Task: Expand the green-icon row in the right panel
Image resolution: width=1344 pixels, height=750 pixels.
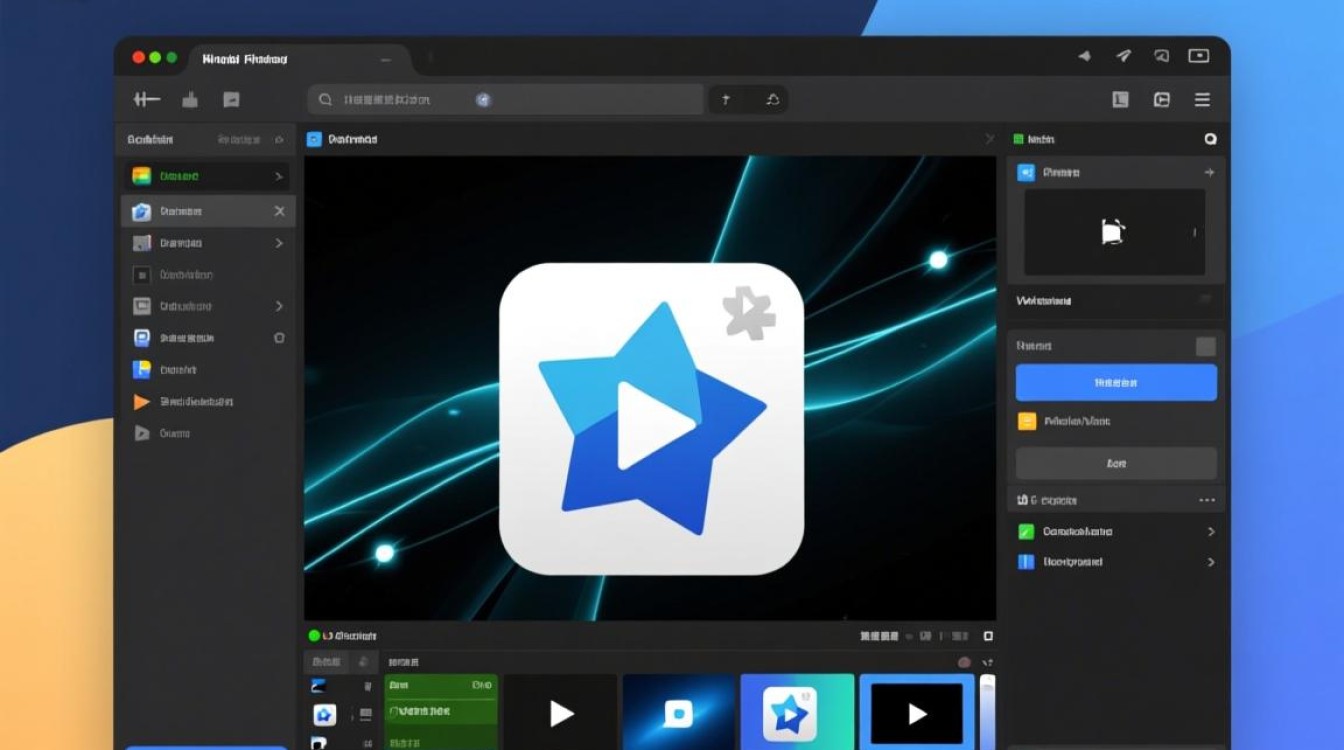Action: (1210, 532)
